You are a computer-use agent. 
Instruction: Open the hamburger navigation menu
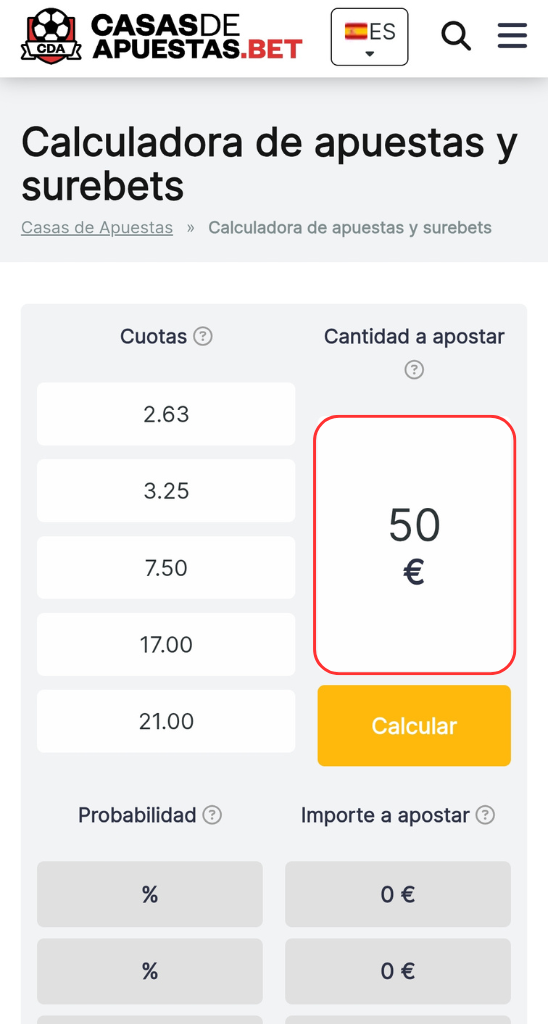[512, 36]
